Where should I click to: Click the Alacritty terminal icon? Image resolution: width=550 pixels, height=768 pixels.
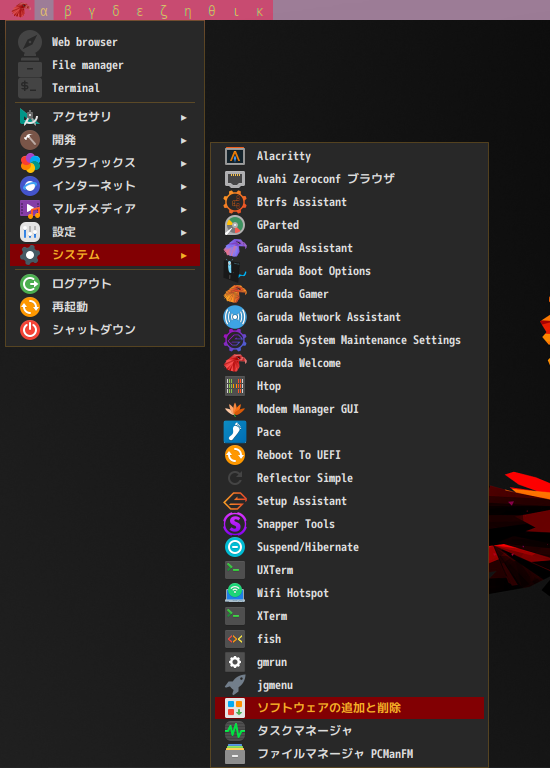point(235,156)
